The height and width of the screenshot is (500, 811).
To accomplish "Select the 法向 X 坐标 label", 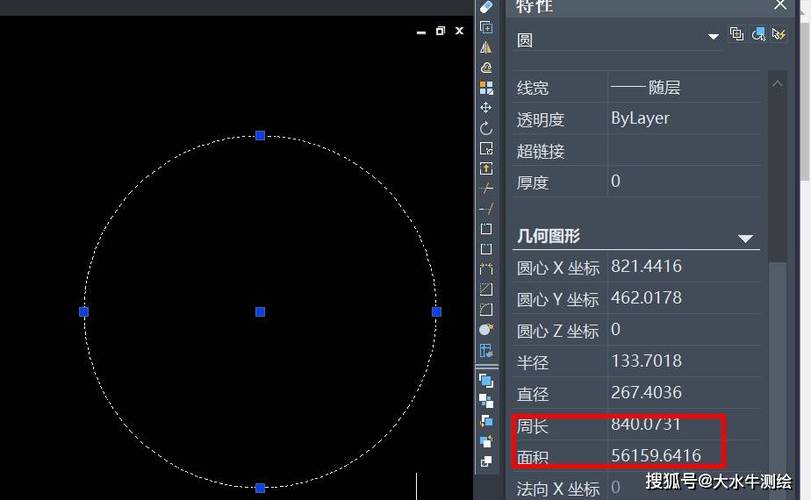I will [x=558, y=489].
